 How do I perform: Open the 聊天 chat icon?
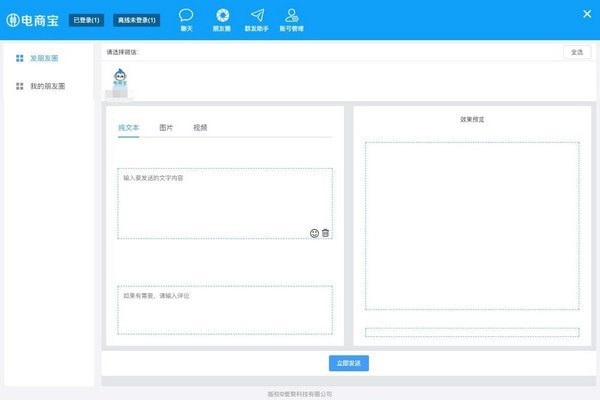[x=186, y=20]
